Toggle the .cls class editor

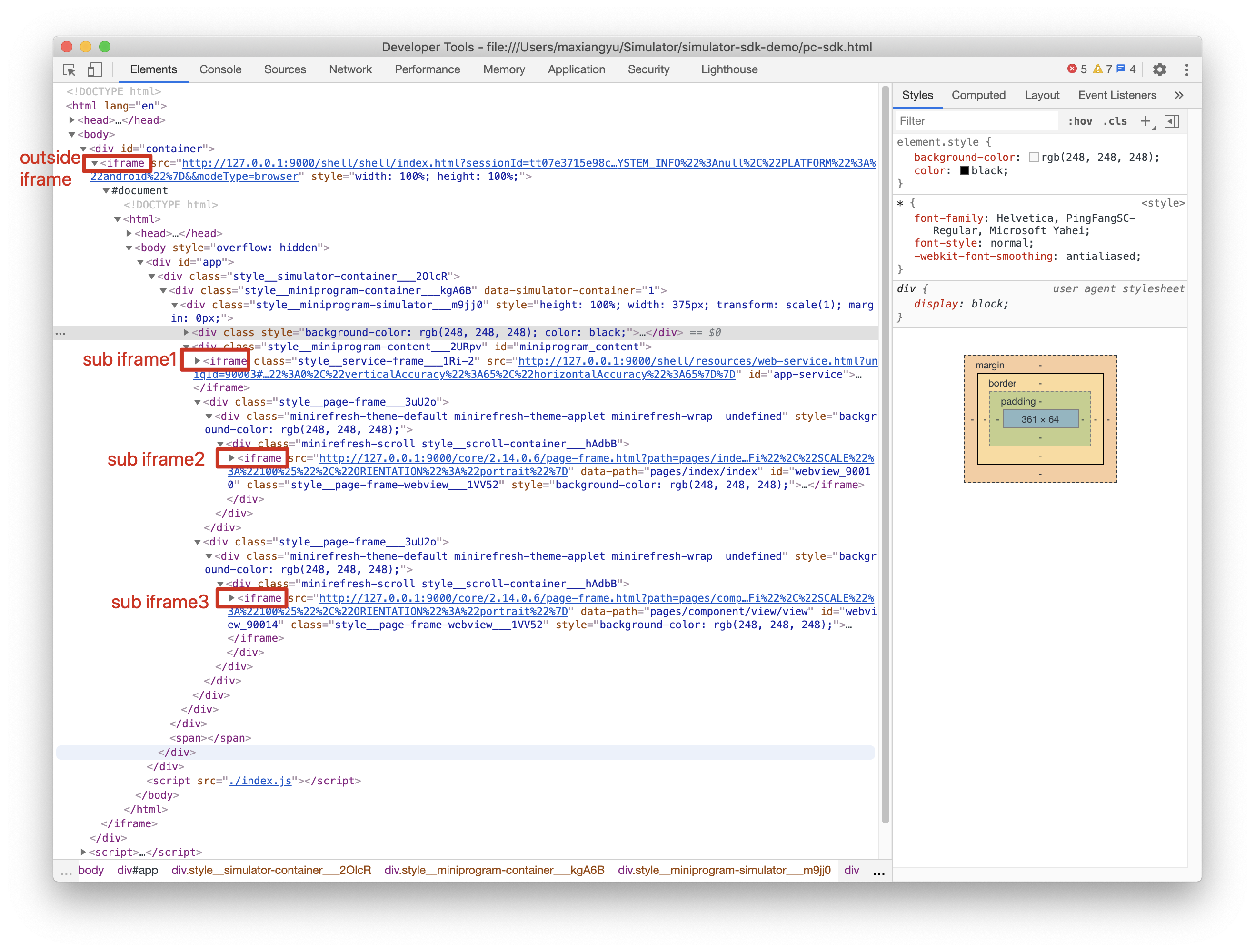coord(1114,121)
